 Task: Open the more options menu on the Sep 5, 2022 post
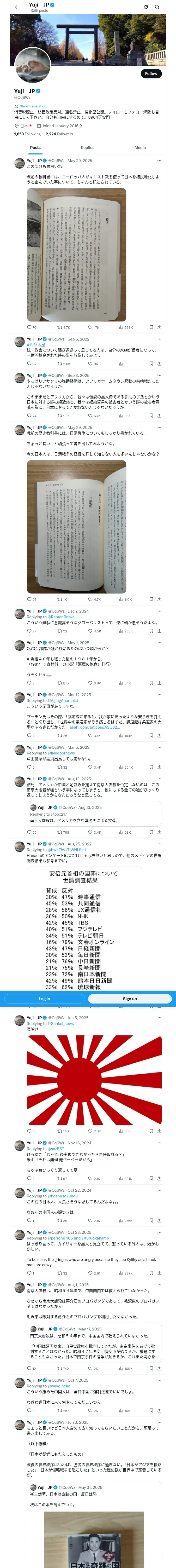click(159, 339)
